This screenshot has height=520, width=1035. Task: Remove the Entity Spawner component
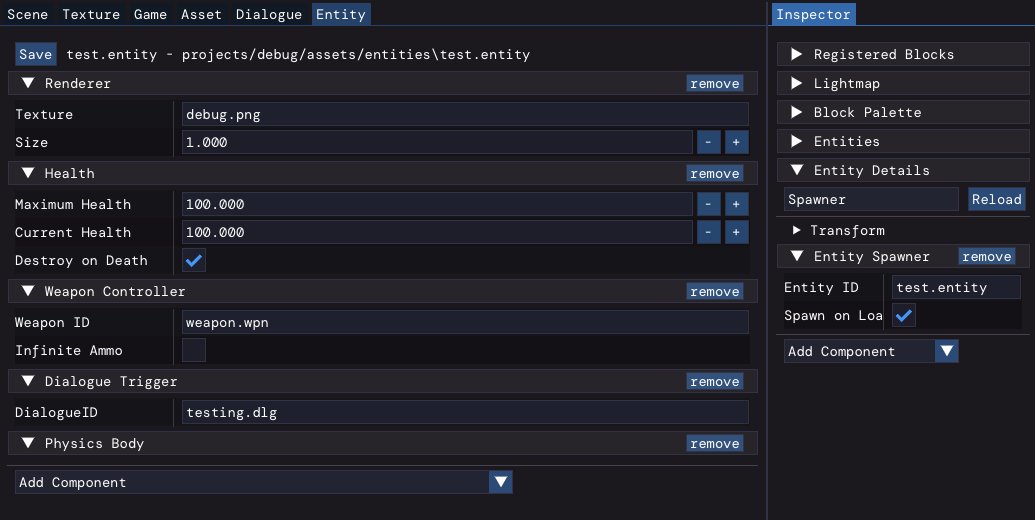tap(987, 257)
